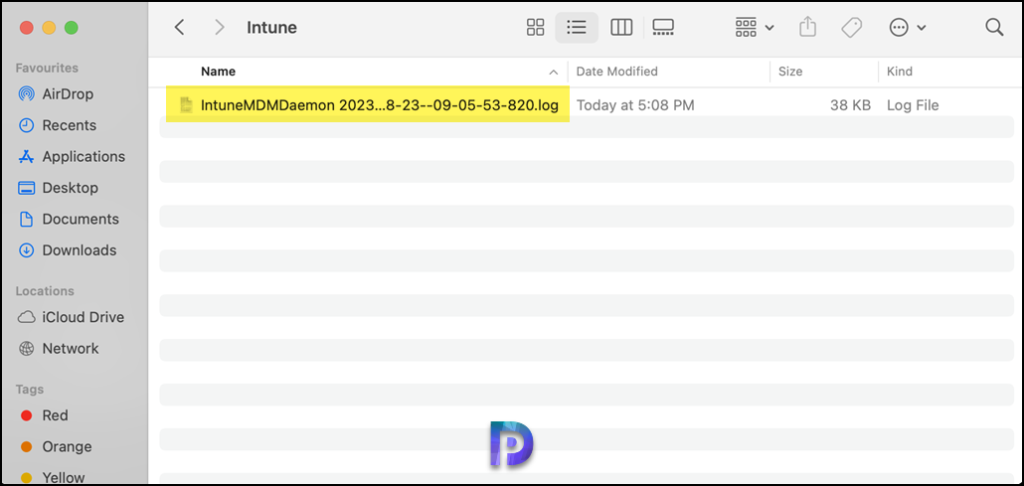1024x486 pixels.
Task: Click the Intune window title
Action: coord(272,27)
